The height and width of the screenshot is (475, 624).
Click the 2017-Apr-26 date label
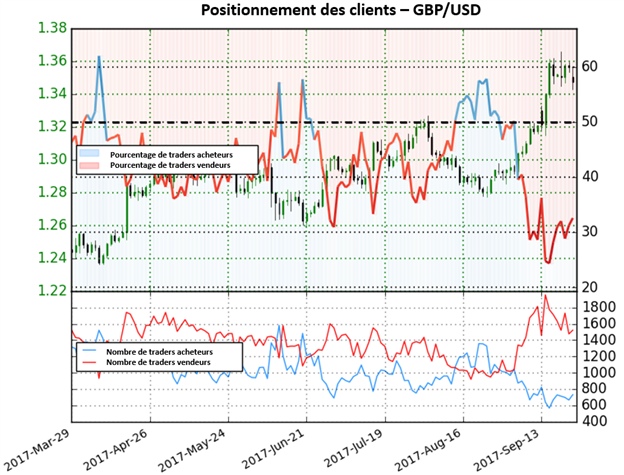click(x=117, y=451)
